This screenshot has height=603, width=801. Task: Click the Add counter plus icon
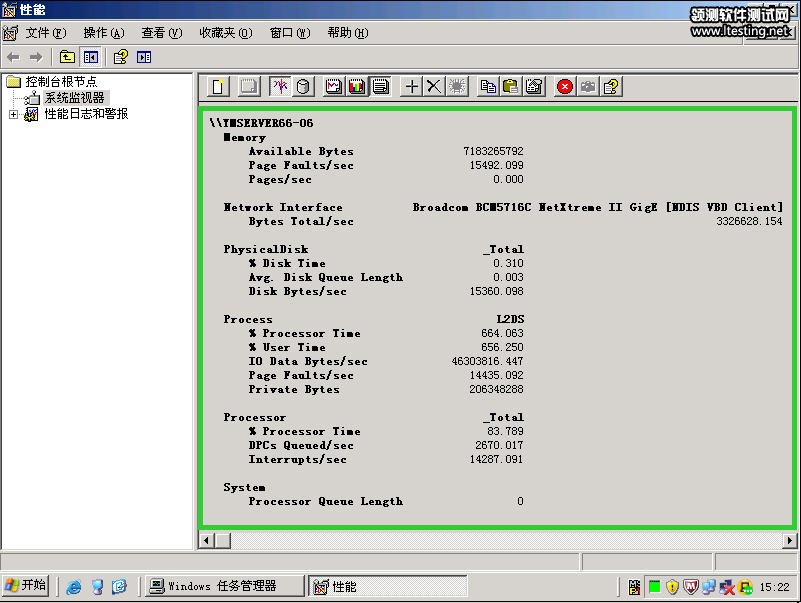[411, 87]
